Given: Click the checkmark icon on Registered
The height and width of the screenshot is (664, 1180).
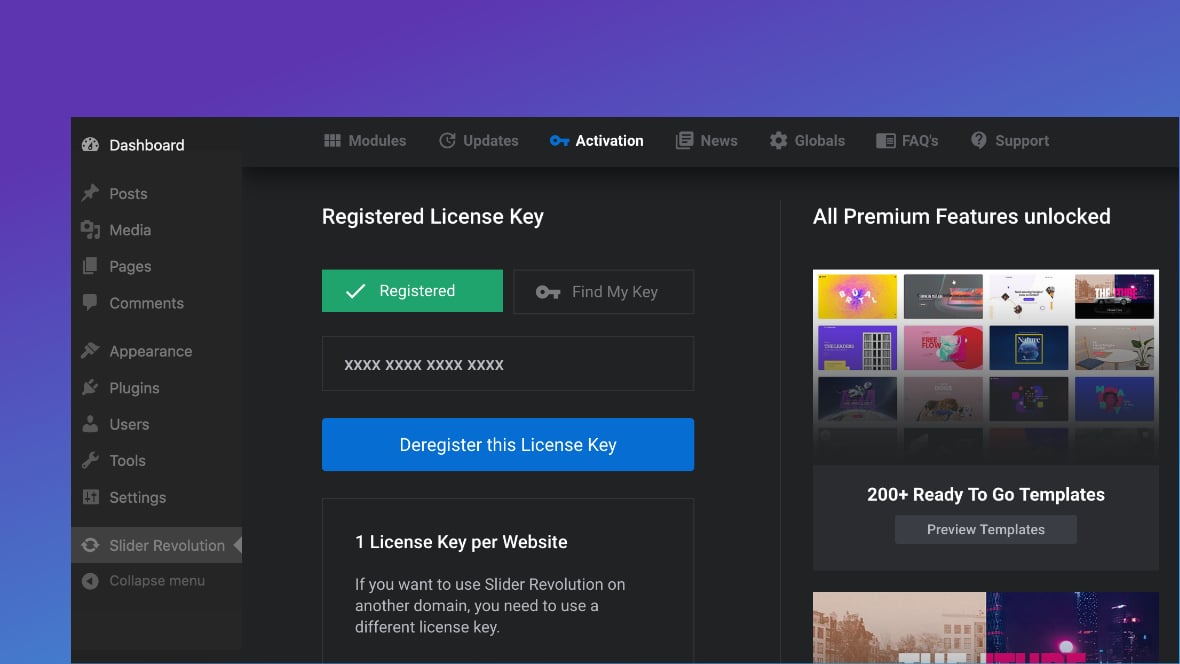Looking at the screenshot, I should [355, 291].
